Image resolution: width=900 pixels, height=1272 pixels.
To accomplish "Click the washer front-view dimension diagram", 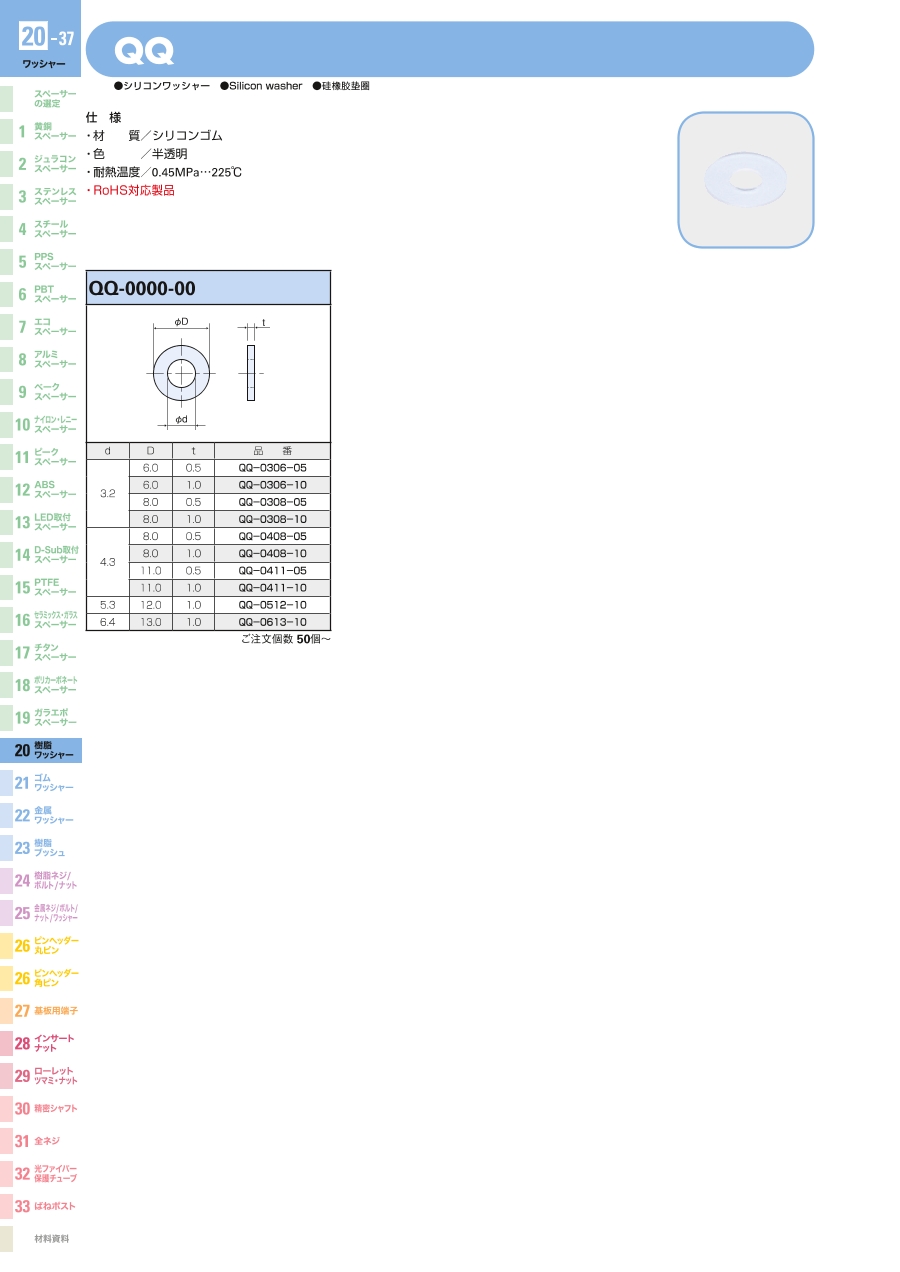I will point(181,374).
